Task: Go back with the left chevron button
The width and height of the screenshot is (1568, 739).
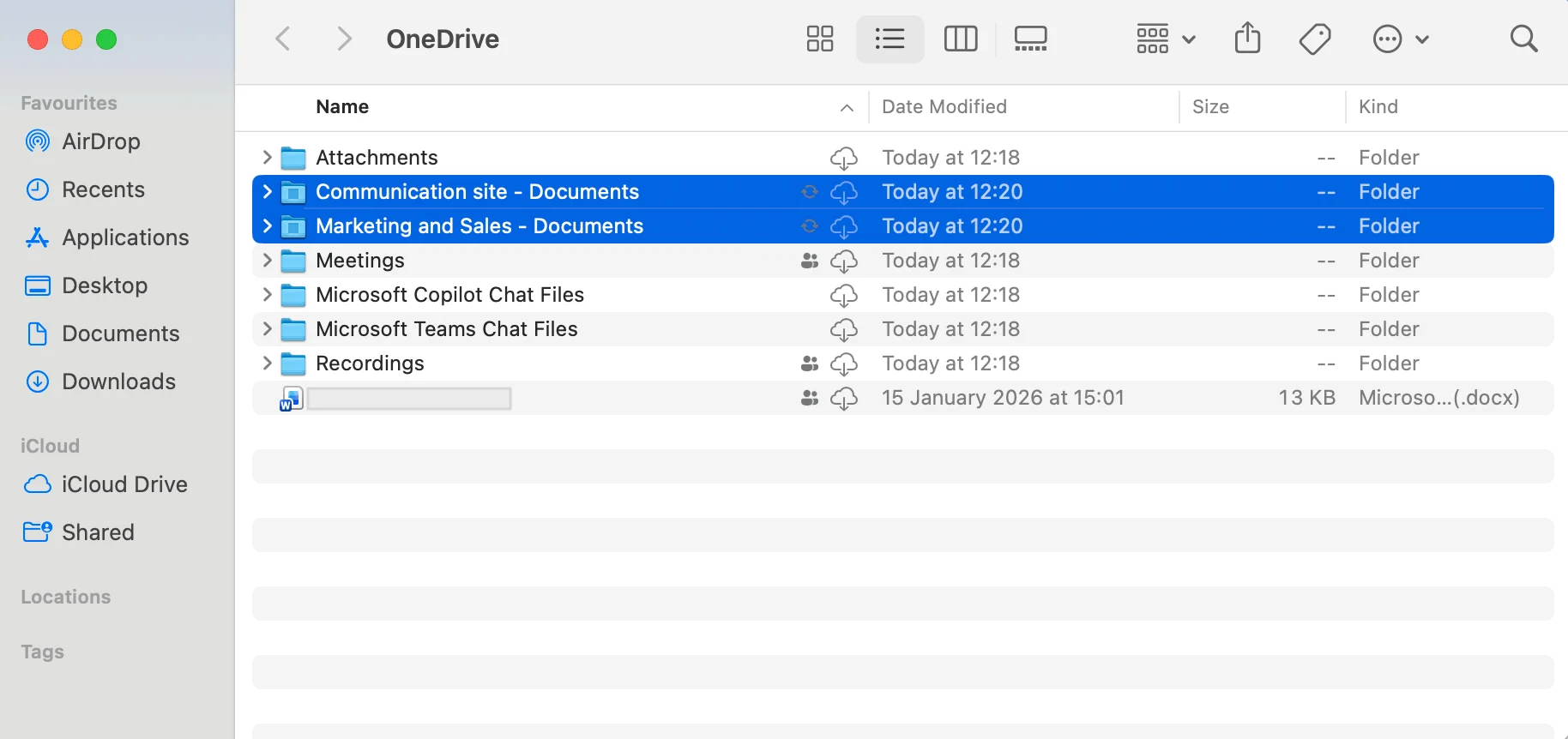Action: tap(283, 39)
